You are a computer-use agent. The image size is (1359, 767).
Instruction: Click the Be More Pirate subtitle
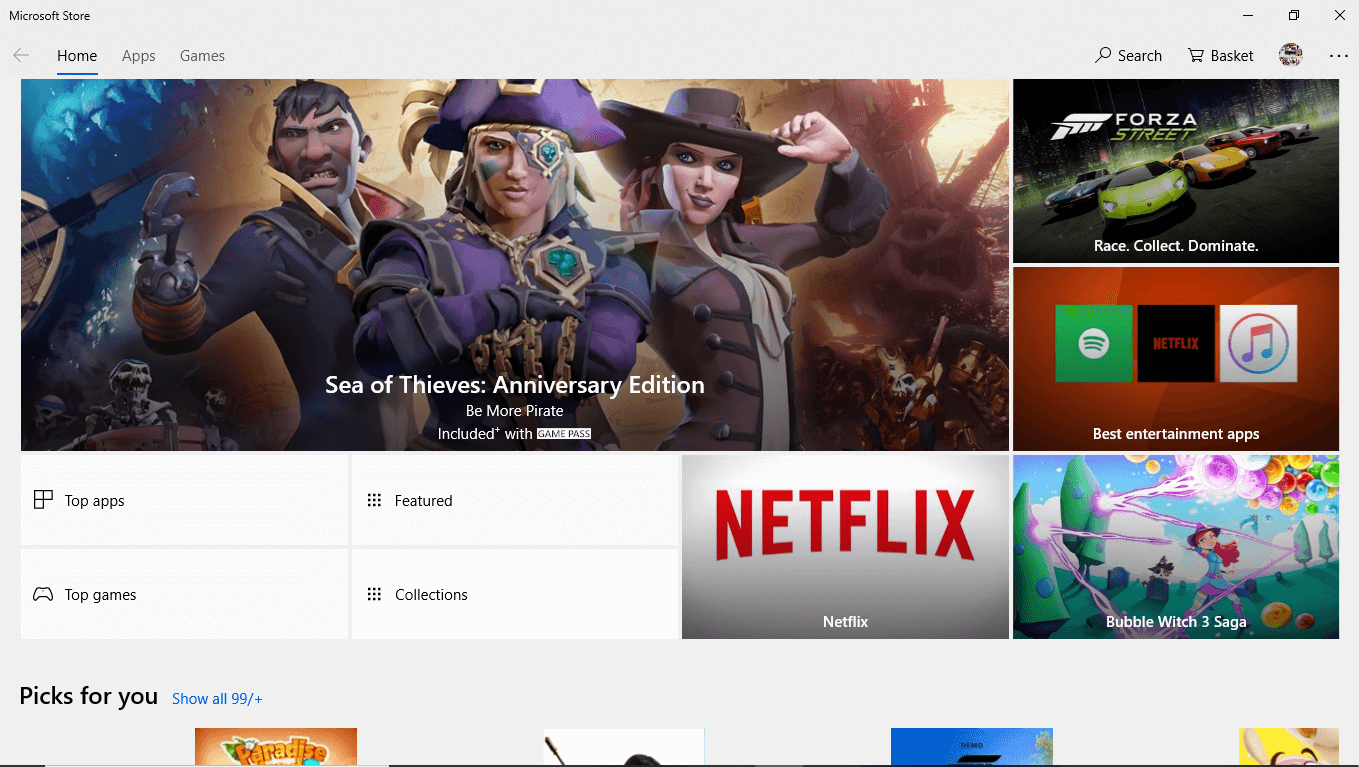(x=515, y=411)
